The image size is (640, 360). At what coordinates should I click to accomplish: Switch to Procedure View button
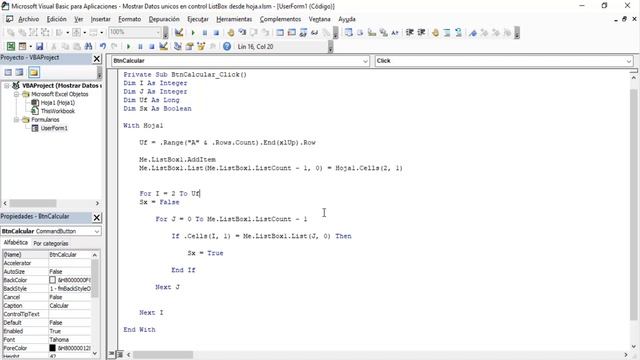[112, 354]
